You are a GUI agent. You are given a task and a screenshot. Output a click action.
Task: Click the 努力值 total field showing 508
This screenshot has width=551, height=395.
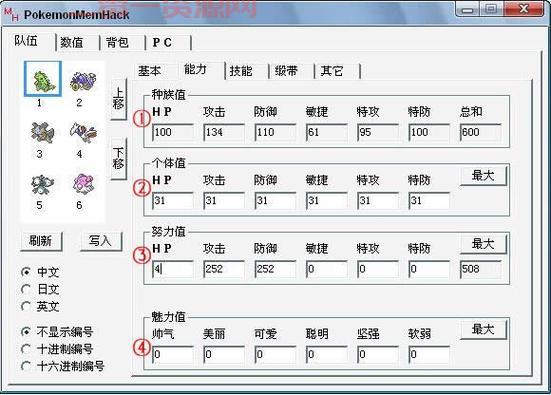point(481,269)
